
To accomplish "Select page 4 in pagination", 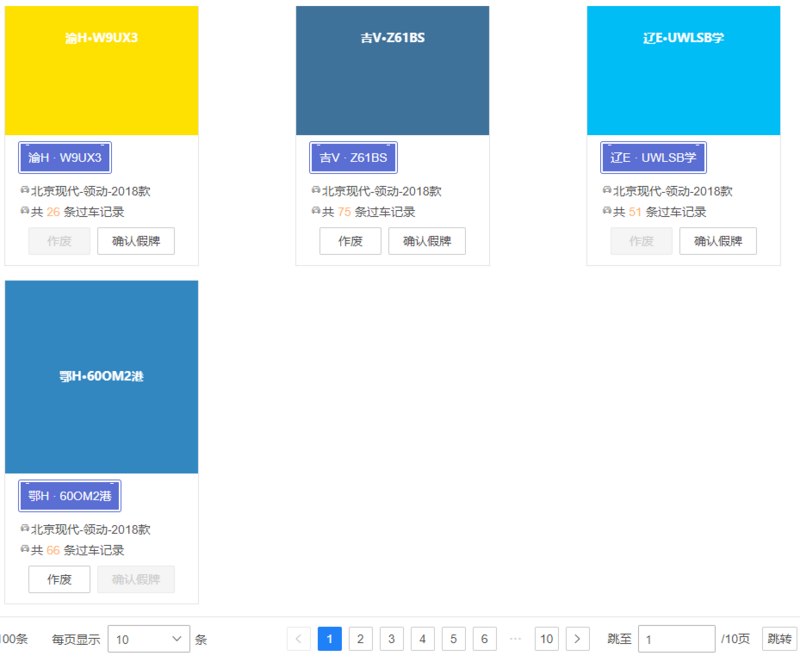I will pyautogui.click(x=422, y=639).
